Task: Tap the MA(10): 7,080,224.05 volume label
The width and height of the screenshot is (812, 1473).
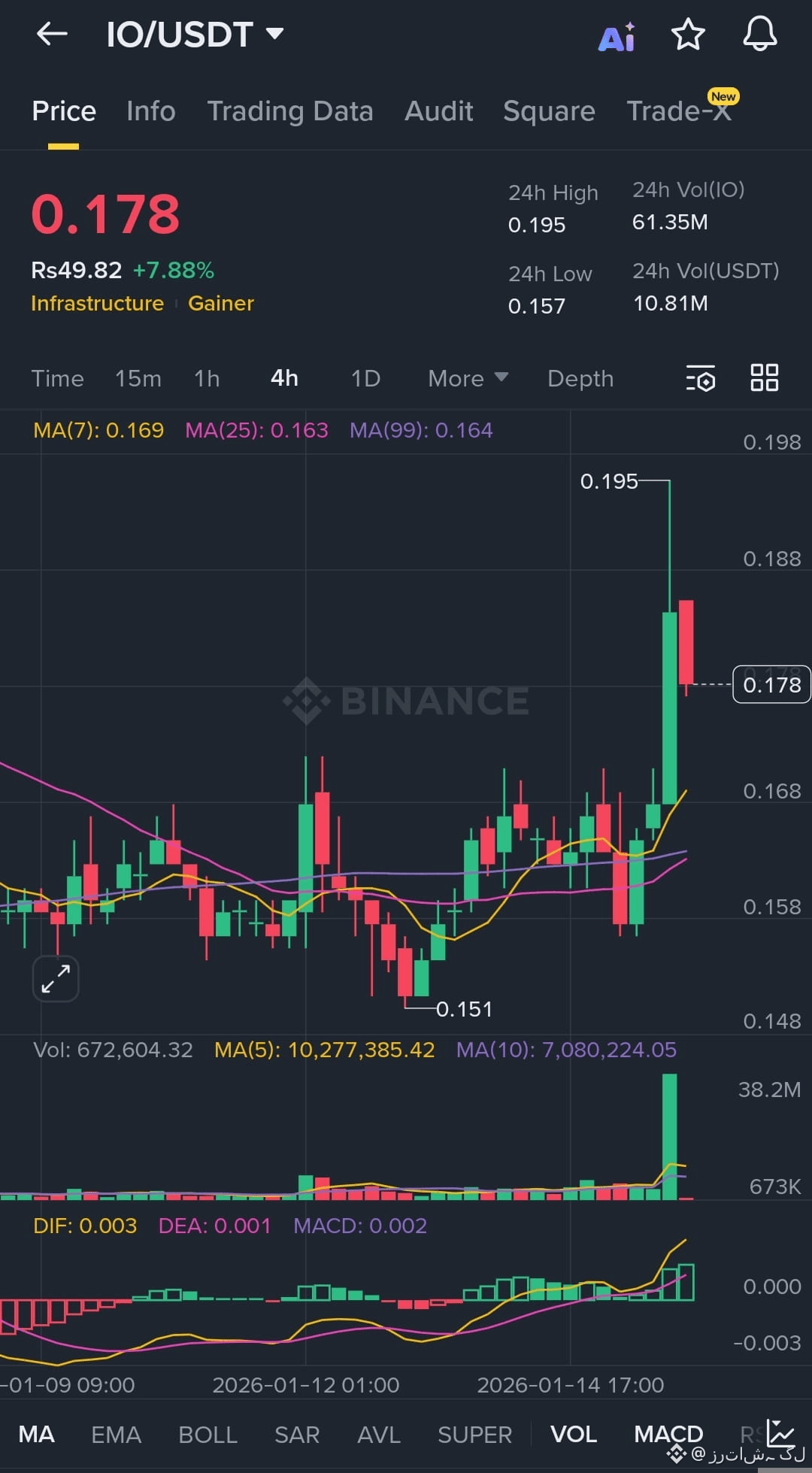Action: (566, 1050)
